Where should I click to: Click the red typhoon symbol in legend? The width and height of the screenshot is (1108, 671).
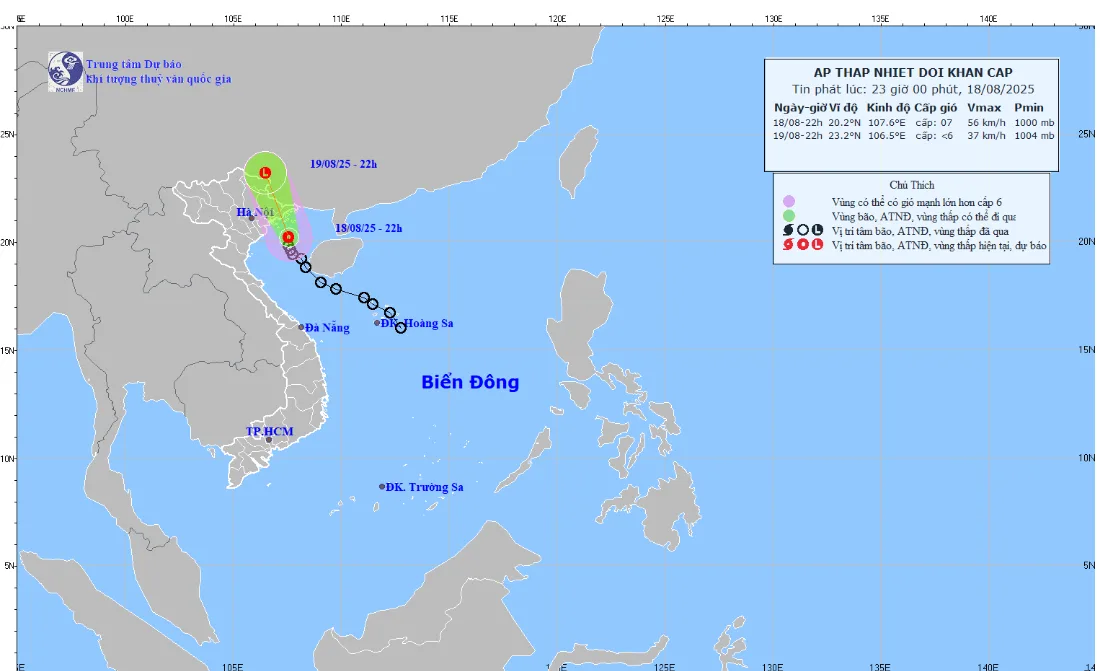pyautogui.click(x=789, y=245)
